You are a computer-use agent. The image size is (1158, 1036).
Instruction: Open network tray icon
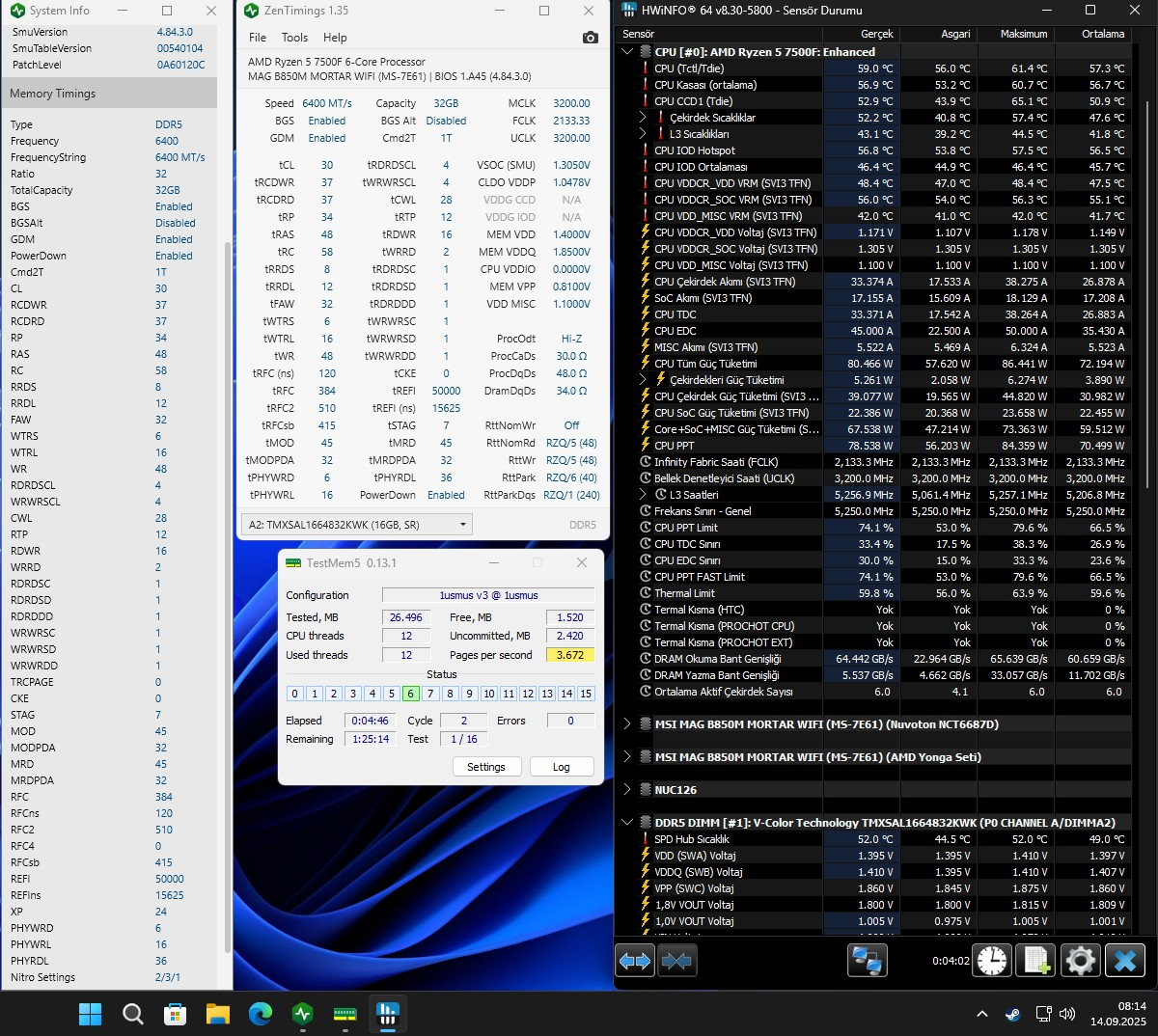point(1042,1014)
